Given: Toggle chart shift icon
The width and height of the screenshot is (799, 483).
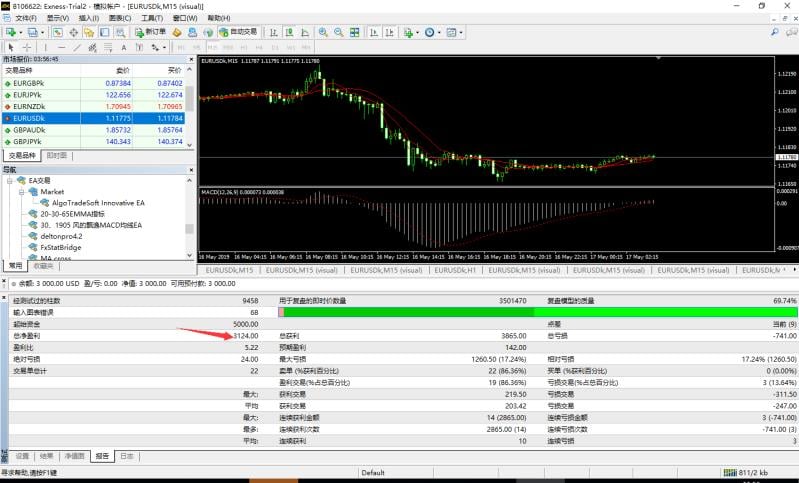Looking at the screenshot, I should tap(390, 32).
